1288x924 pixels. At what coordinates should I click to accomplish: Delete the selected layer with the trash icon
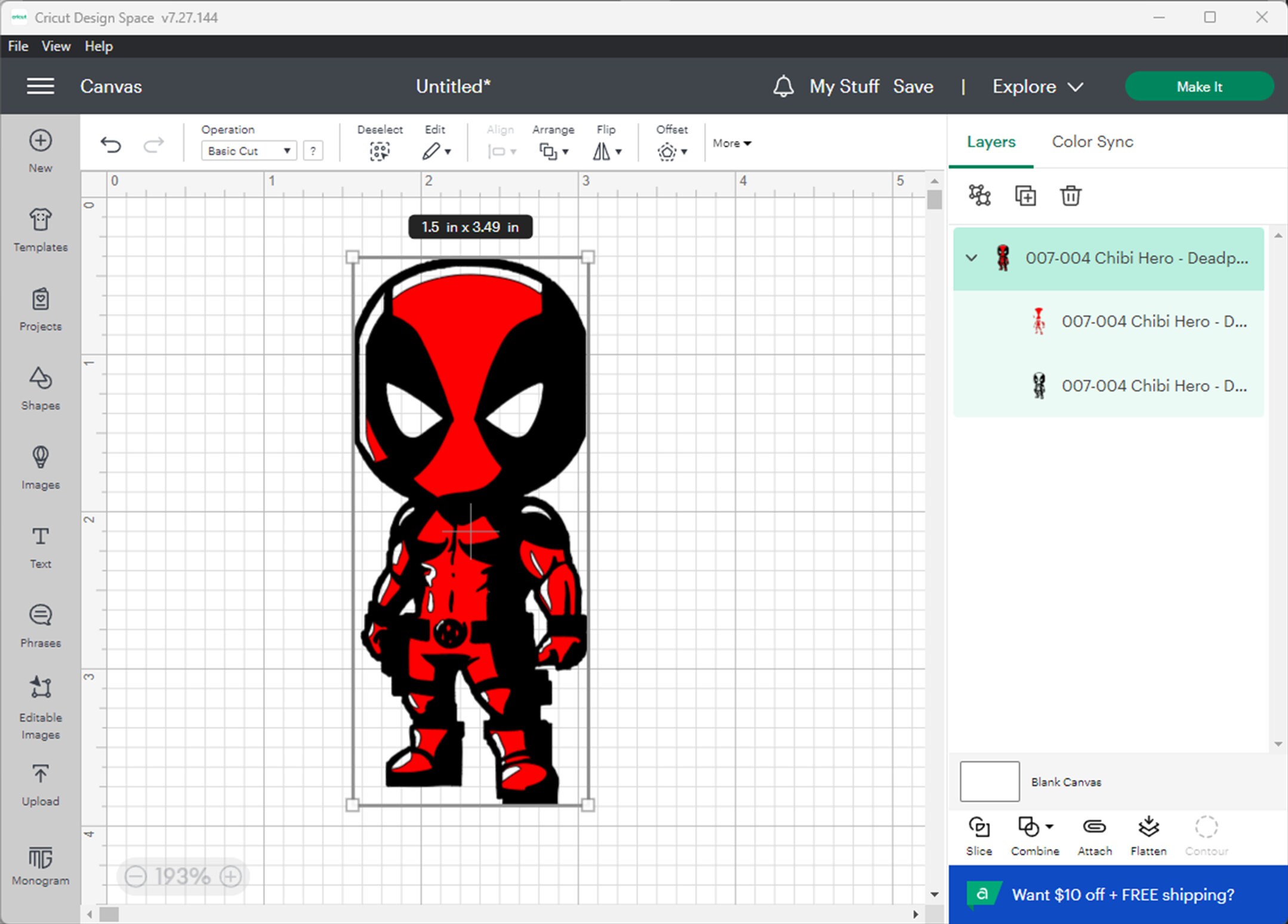point(1071,195)
